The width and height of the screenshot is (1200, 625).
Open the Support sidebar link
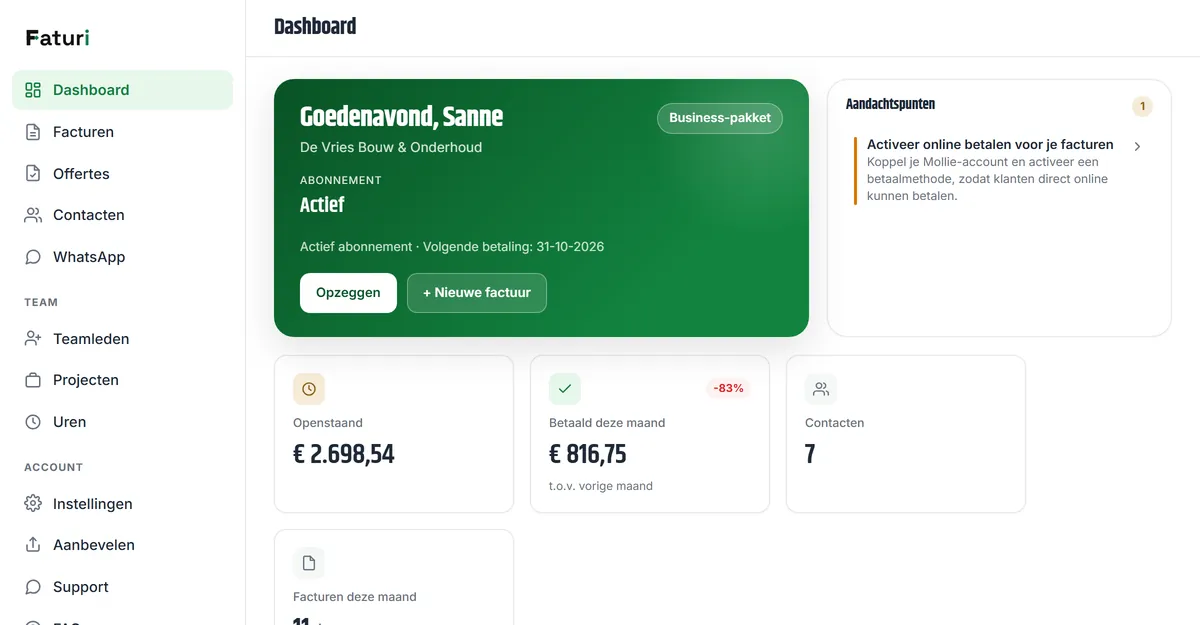tap(122, 587)
